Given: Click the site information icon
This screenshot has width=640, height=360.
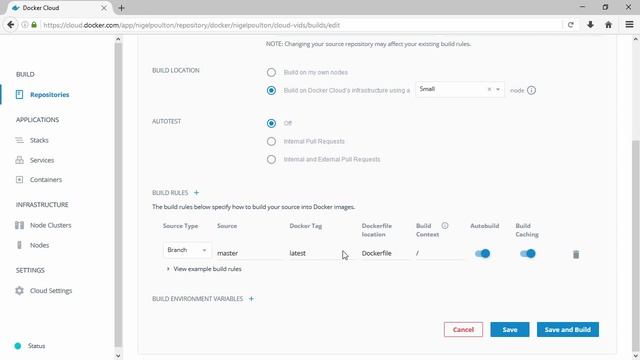Looking at the screenshot, I should [25, 25].
